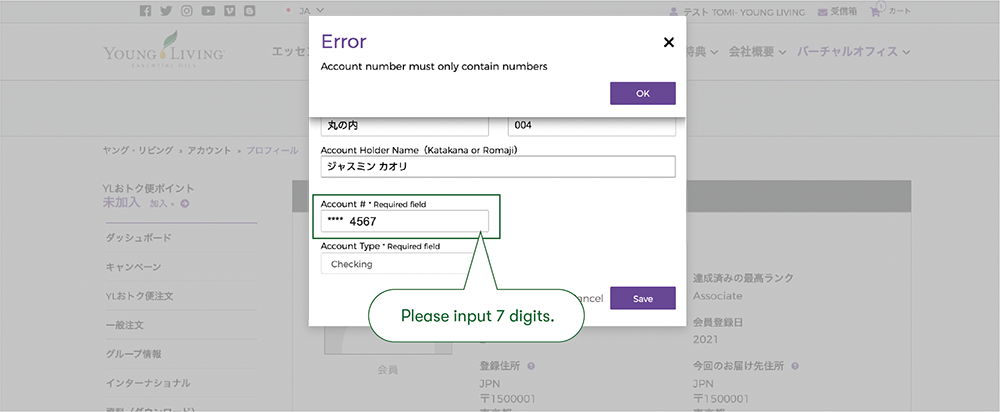
Task: Select ダッシュボード in the sidebar
Action: [x=138, y=238]
